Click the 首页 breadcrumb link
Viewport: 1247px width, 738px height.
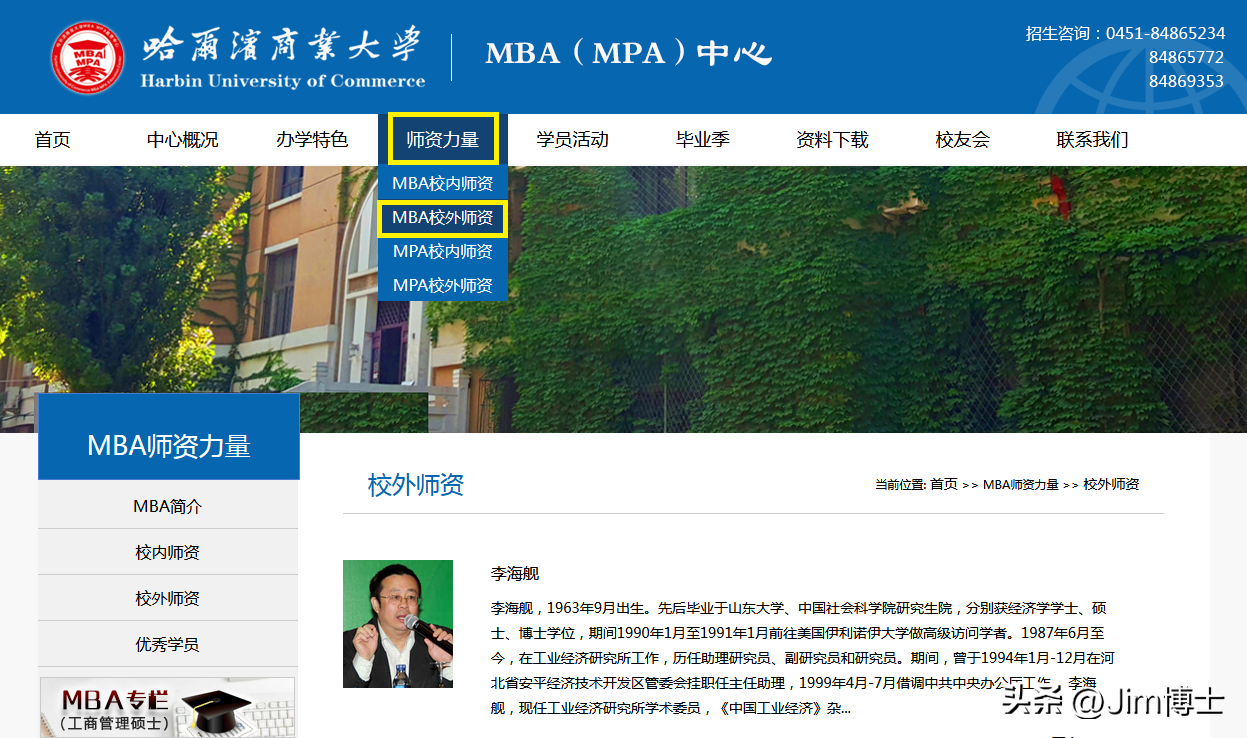coord(943,484)
